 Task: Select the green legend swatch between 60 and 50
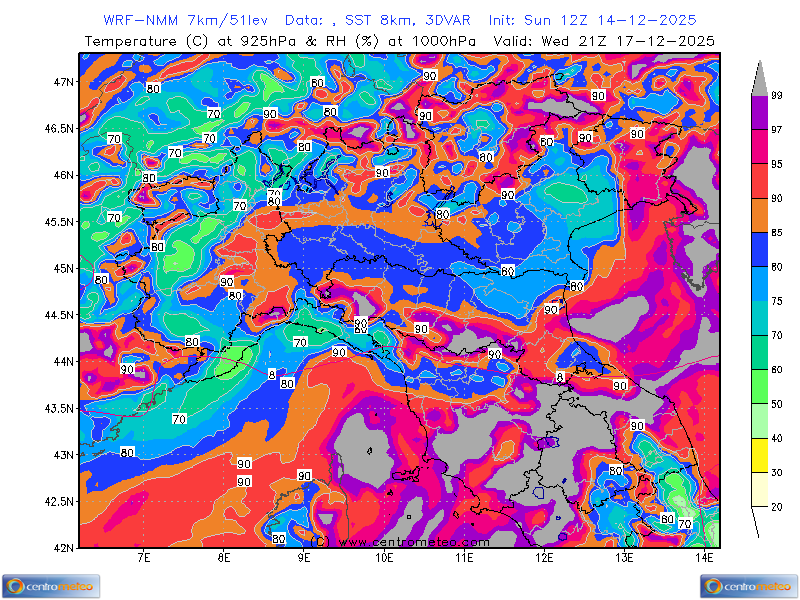click(759, 387)
